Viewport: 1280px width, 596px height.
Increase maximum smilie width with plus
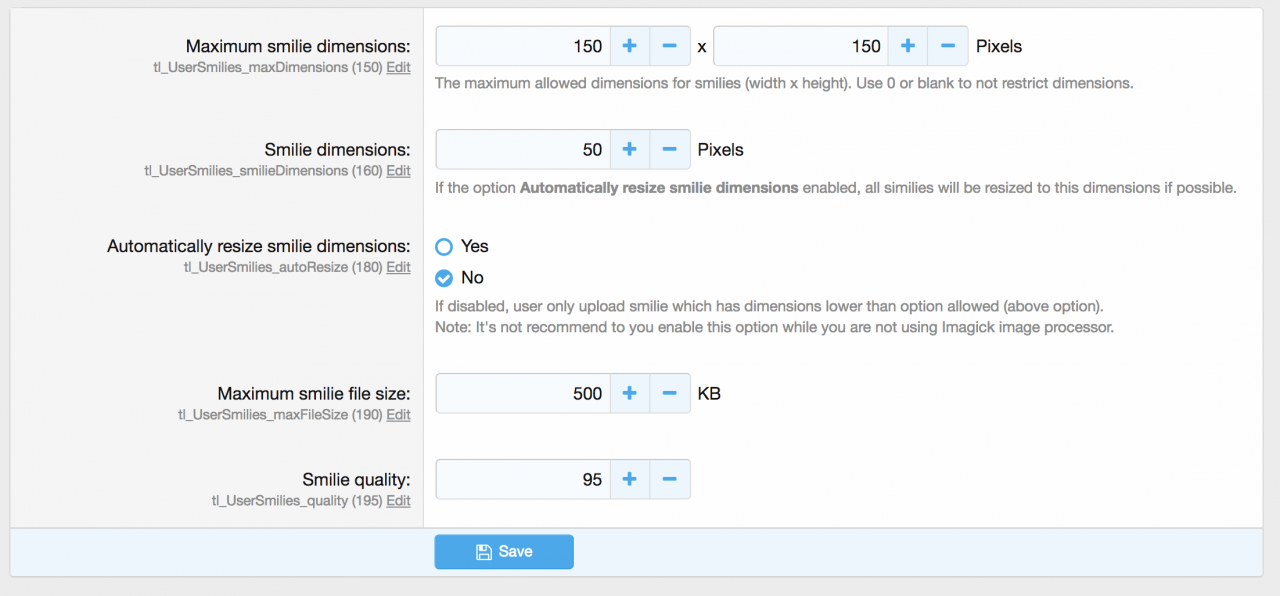click(x=630, y=46)
